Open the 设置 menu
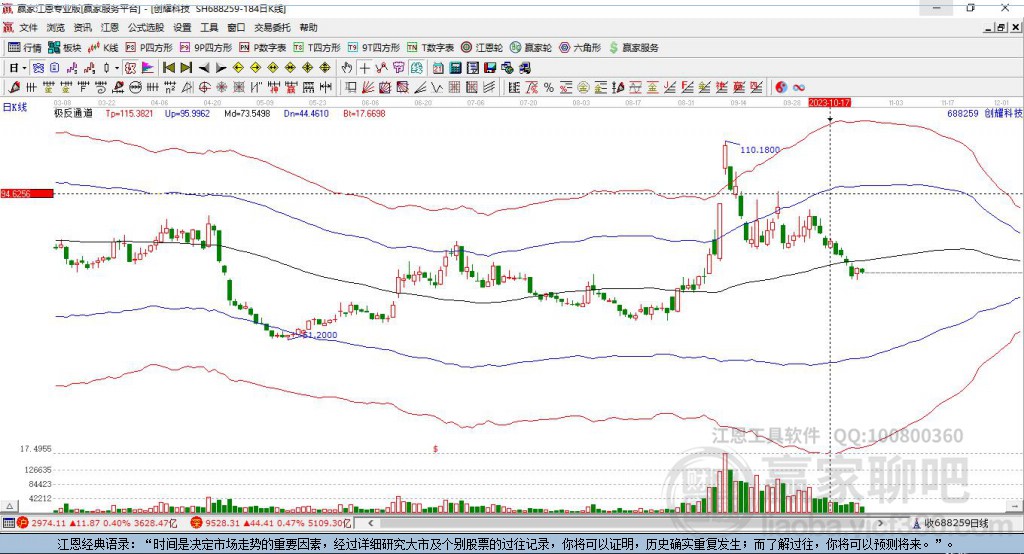Screen dimensions: 1024x554 click(x=182, y=27)
